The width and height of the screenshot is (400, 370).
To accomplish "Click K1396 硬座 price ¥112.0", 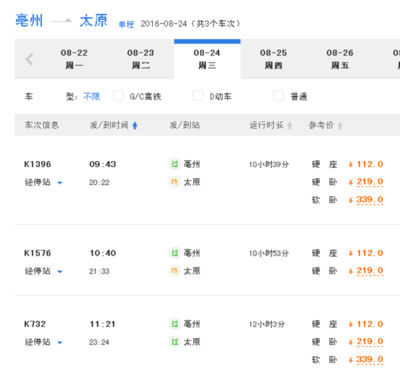I will [366, 164].
